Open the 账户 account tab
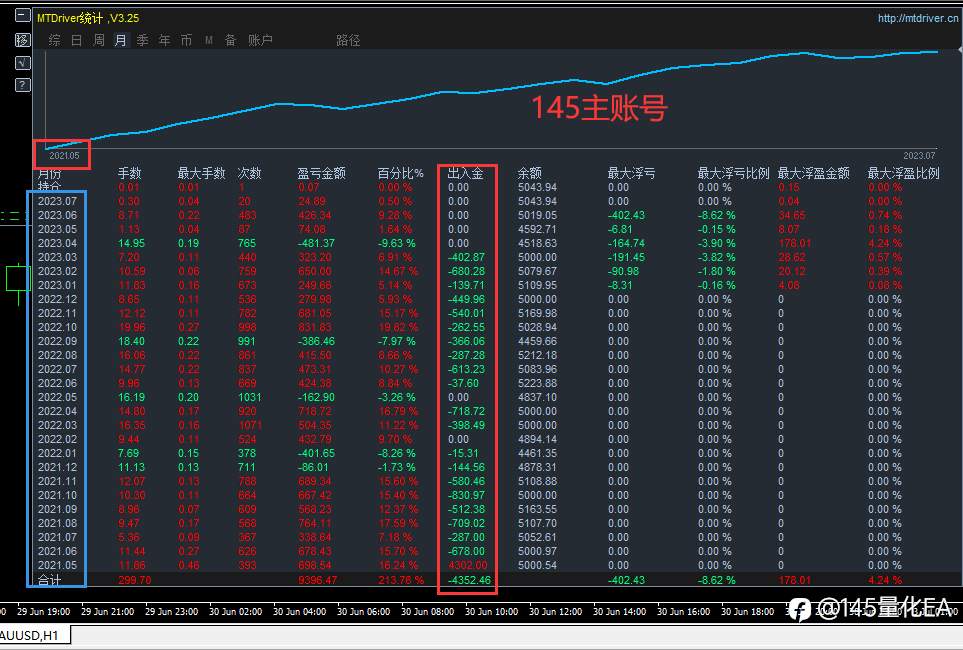Screen dimensions: 963x650 260,41
